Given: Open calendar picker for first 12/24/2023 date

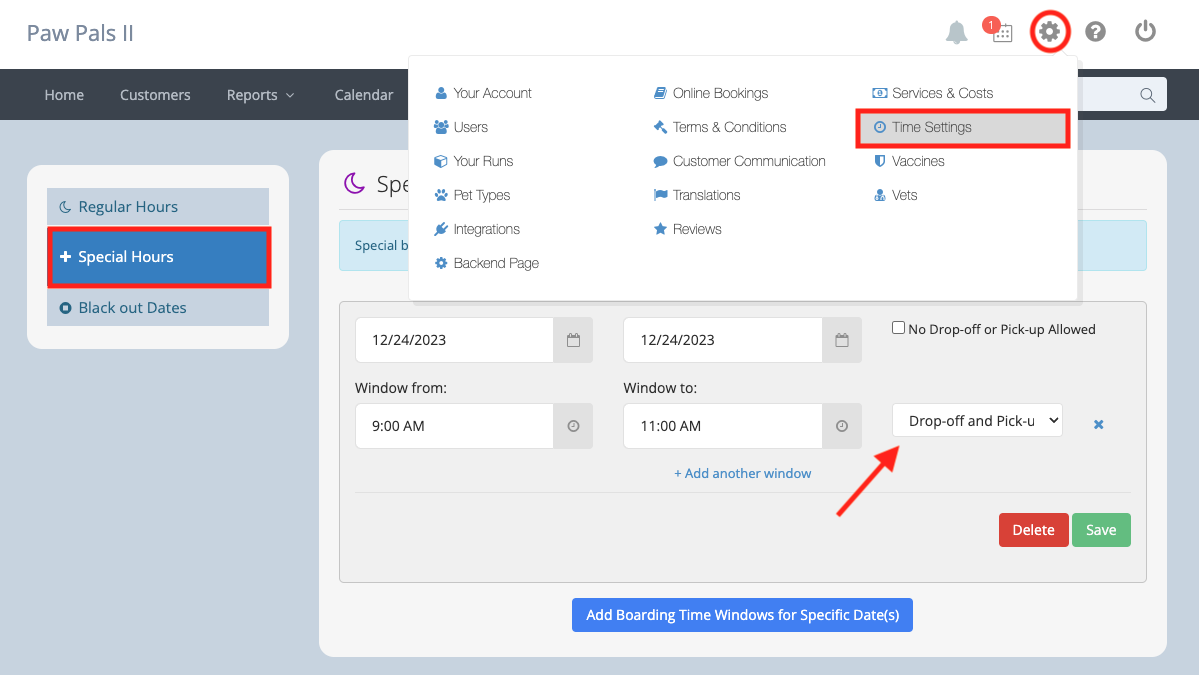Looking at the screenshot, I should pos(574,340).
